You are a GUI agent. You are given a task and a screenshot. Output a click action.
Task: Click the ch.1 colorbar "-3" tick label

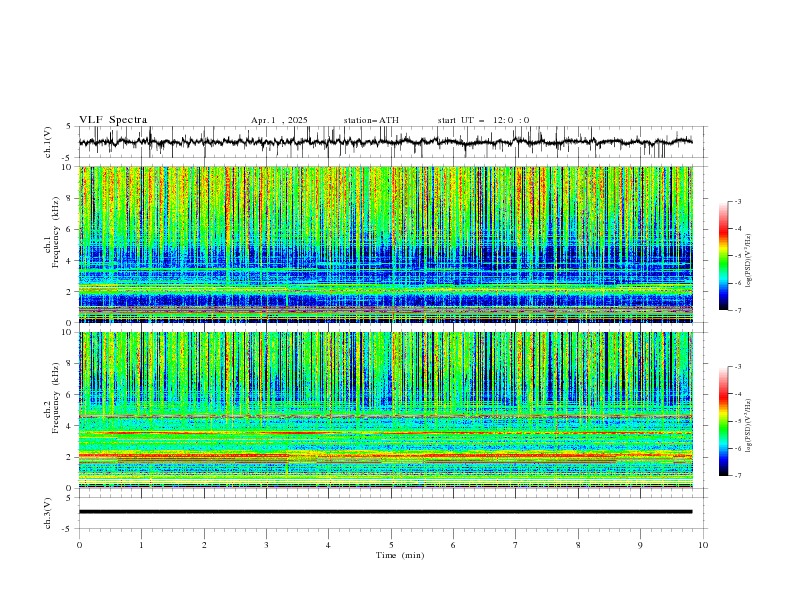point(738,201)
